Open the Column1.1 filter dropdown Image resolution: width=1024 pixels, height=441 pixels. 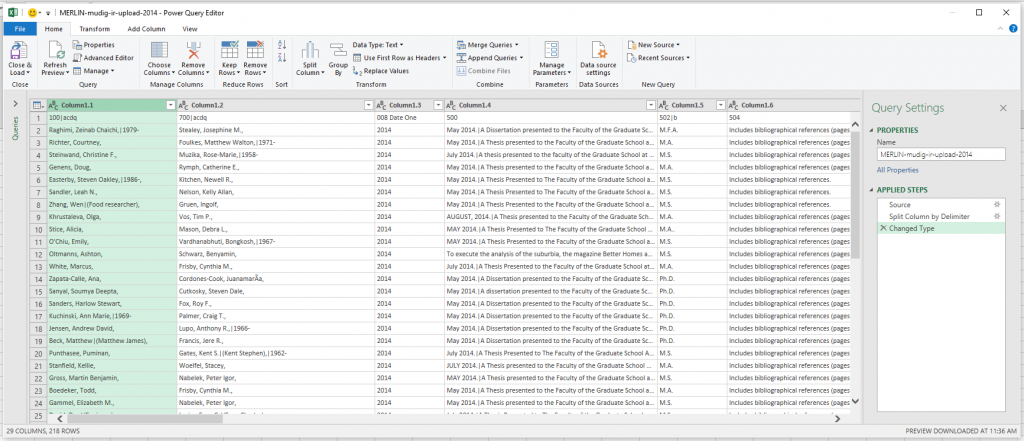tap(170, 105)
